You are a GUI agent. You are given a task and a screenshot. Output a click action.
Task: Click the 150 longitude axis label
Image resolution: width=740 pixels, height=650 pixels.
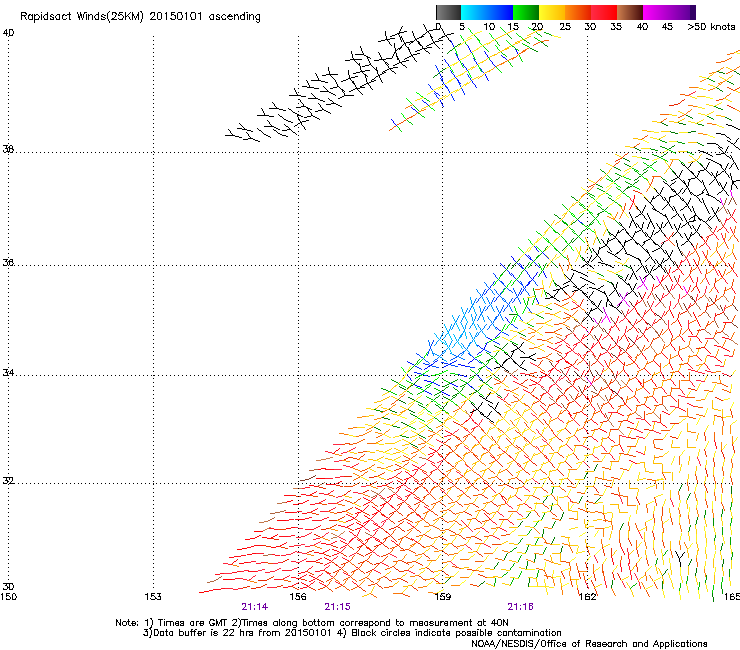click(8, 597)
